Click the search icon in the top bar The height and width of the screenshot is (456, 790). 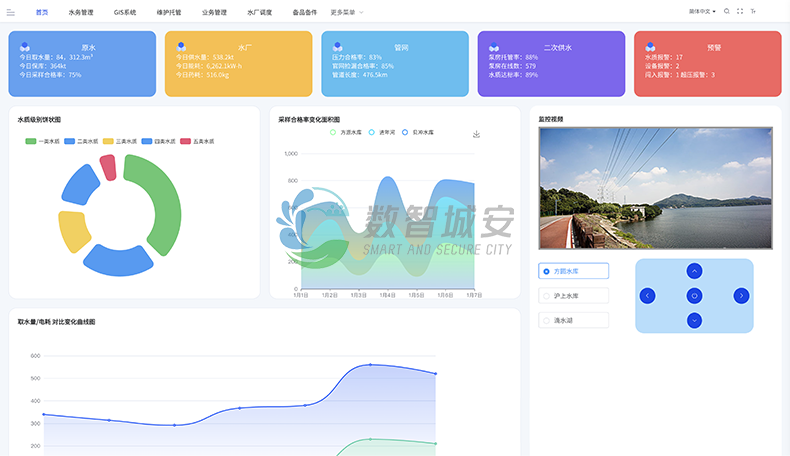point(726,12)
